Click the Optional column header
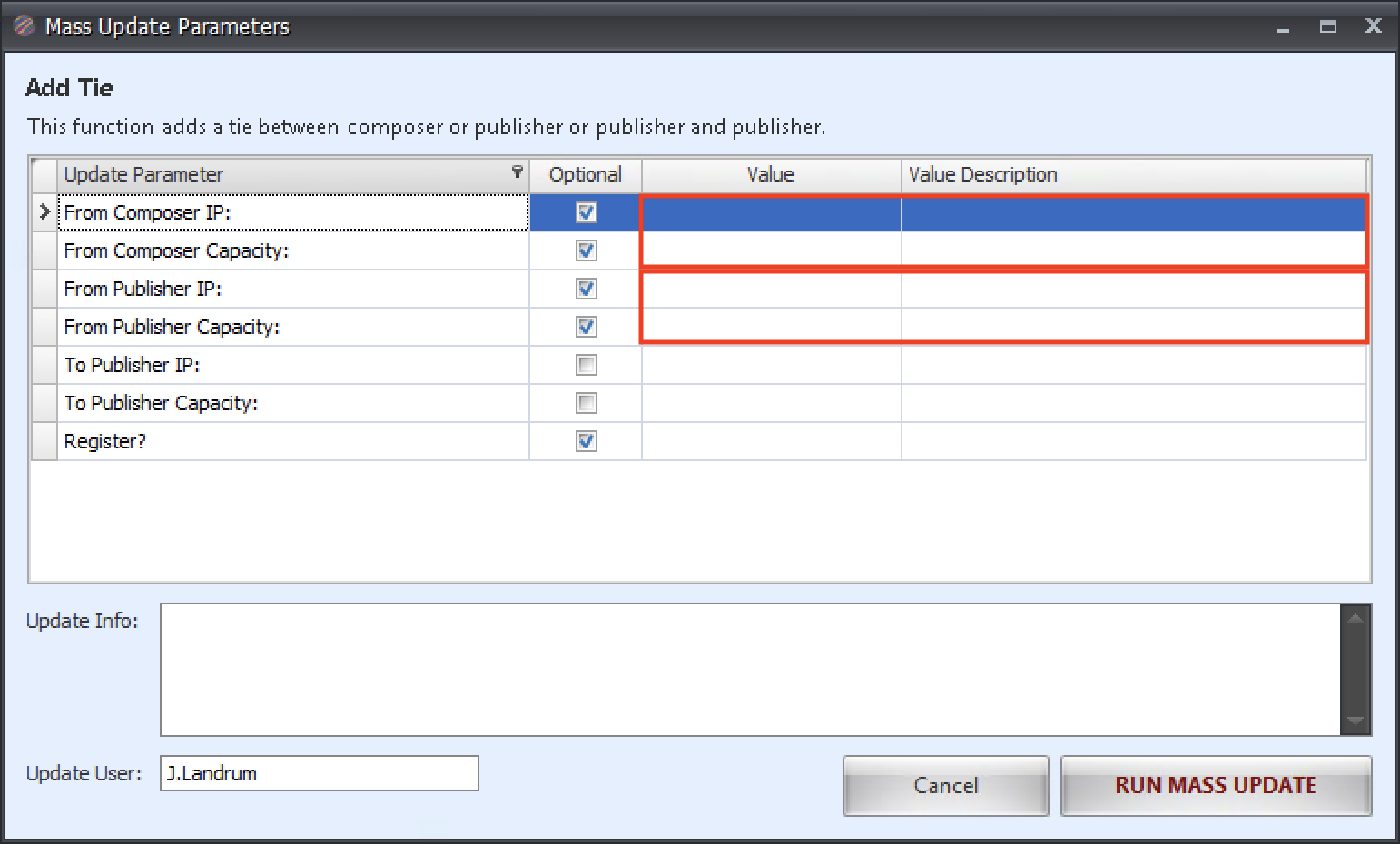This screenshot has height=844, width=1400. [585, 174]
